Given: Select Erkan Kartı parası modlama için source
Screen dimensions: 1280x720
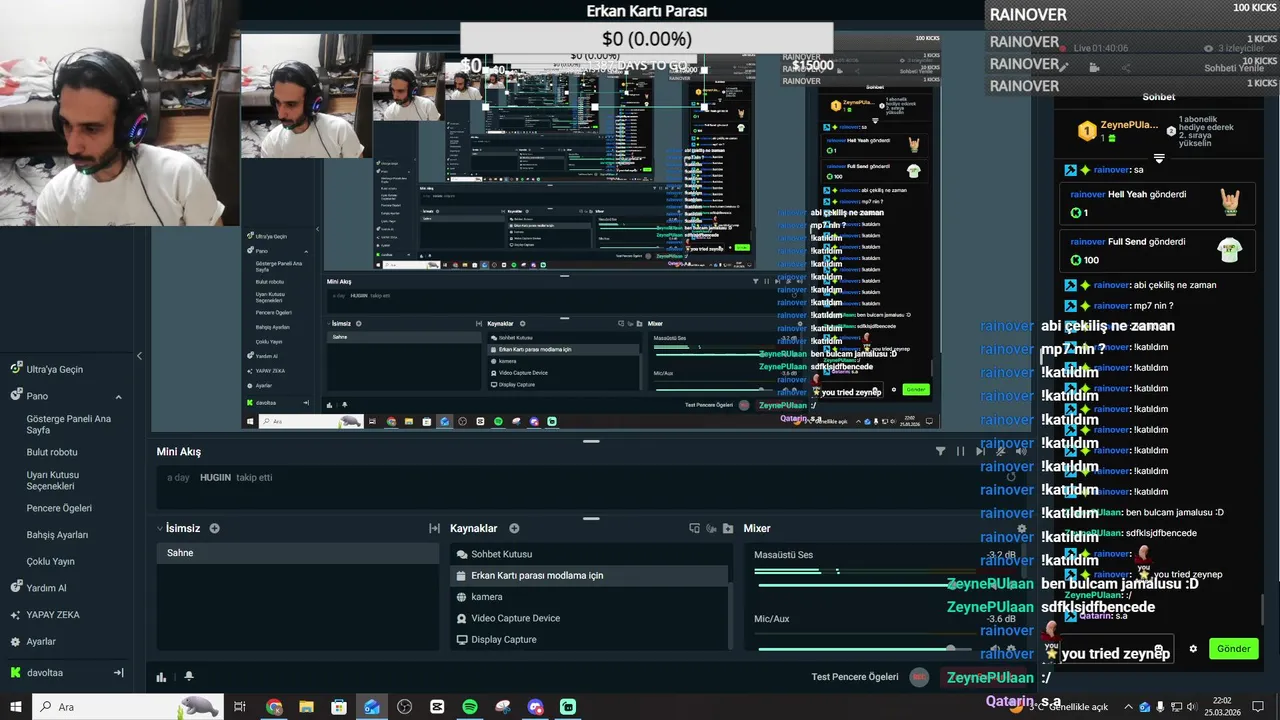Looking at the screenshot, I should click(x=589, y=575).
